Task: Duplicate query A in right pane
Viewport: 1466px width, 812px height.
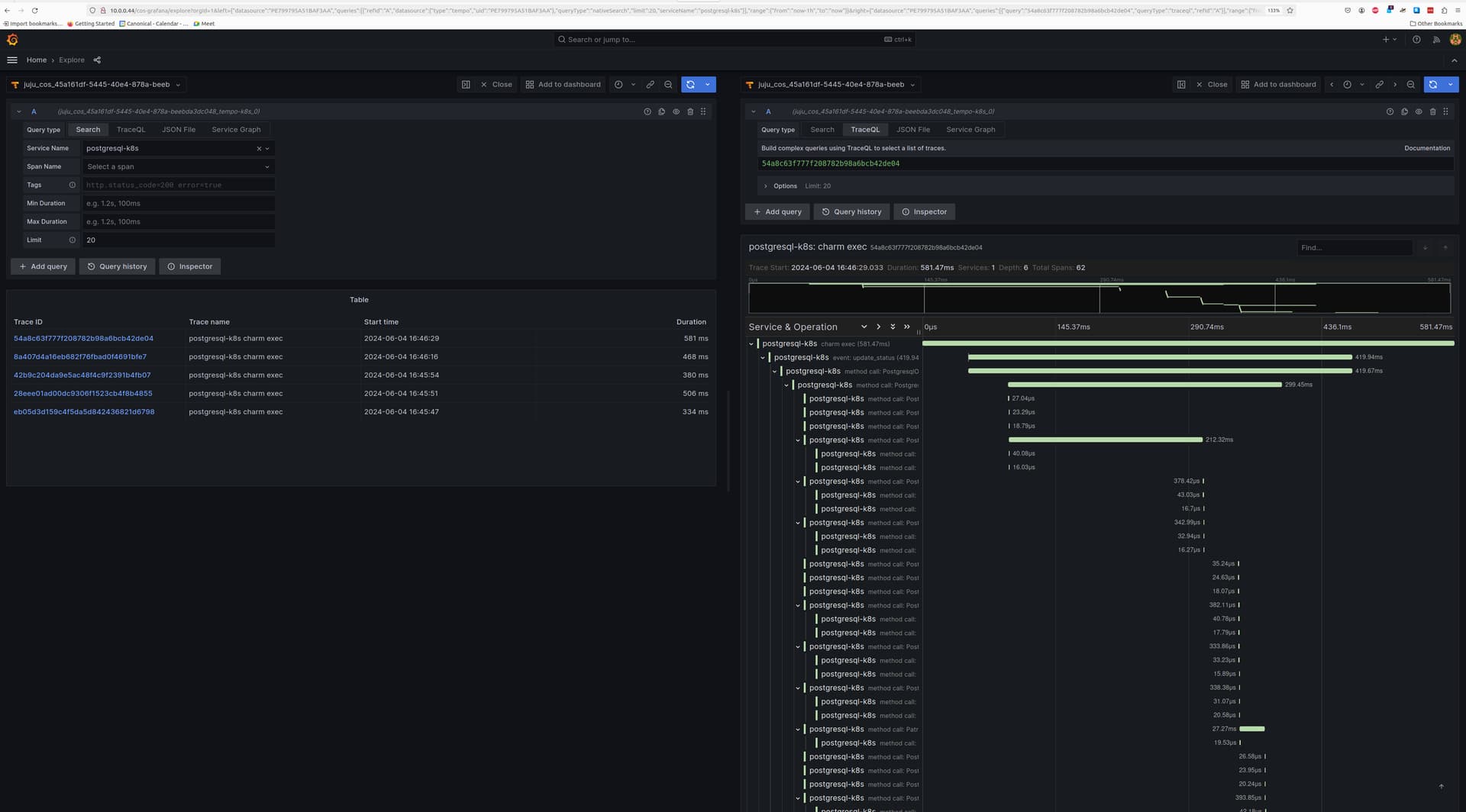Action: [1404, 111]
